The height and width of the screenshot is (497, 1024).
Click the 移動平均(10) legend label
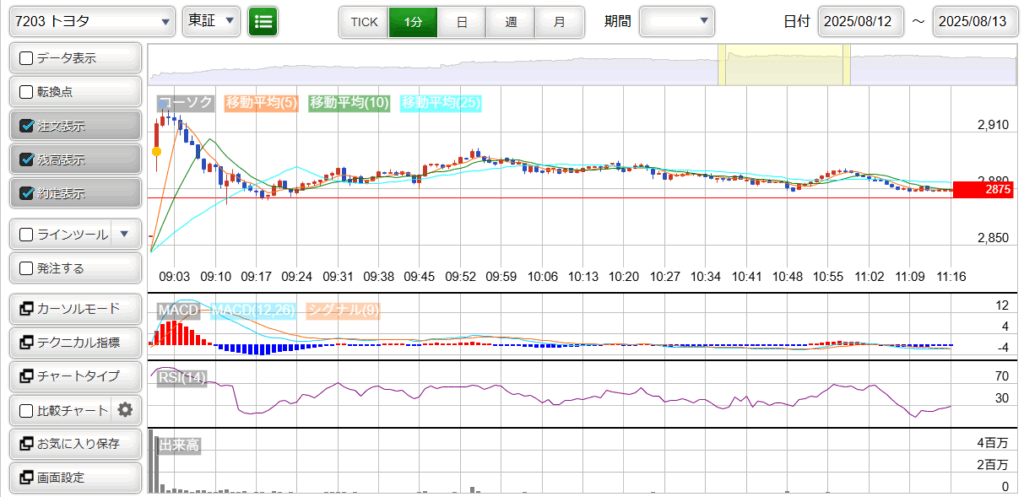tap(349, 103)
